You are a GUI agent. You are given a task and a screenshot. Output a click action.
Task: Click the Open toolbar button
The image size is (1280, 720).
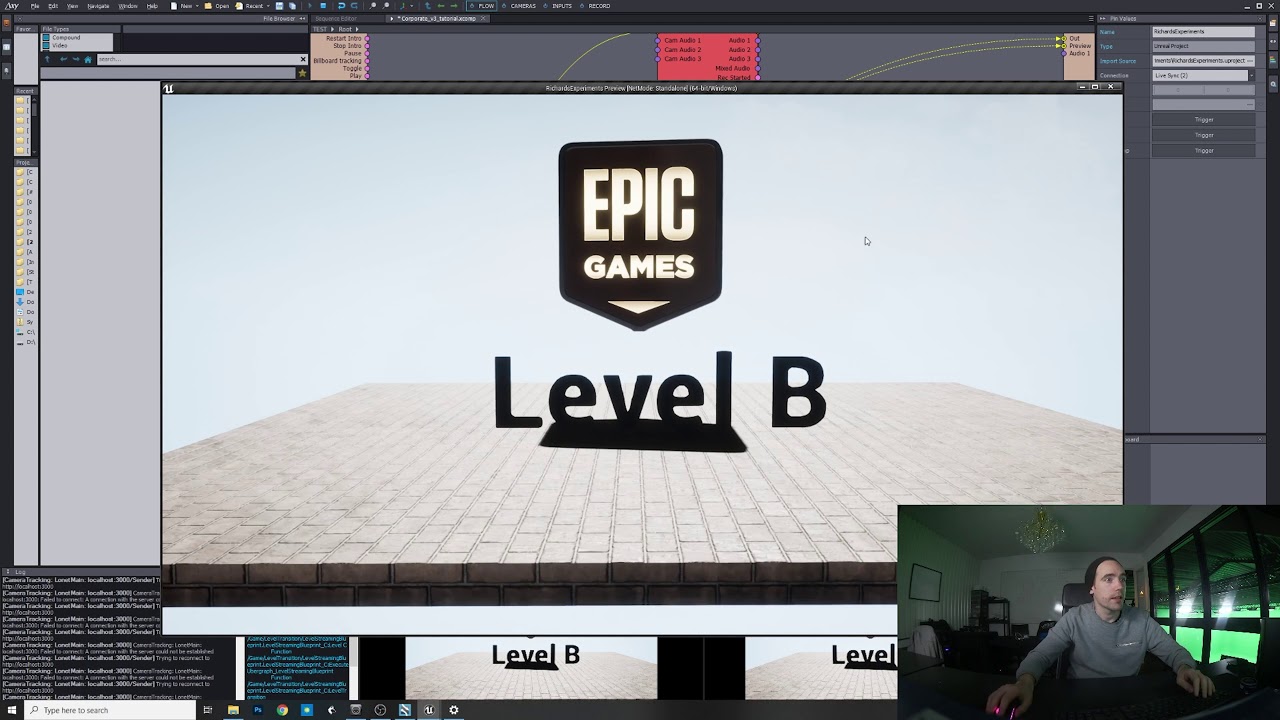coord(217,6)
